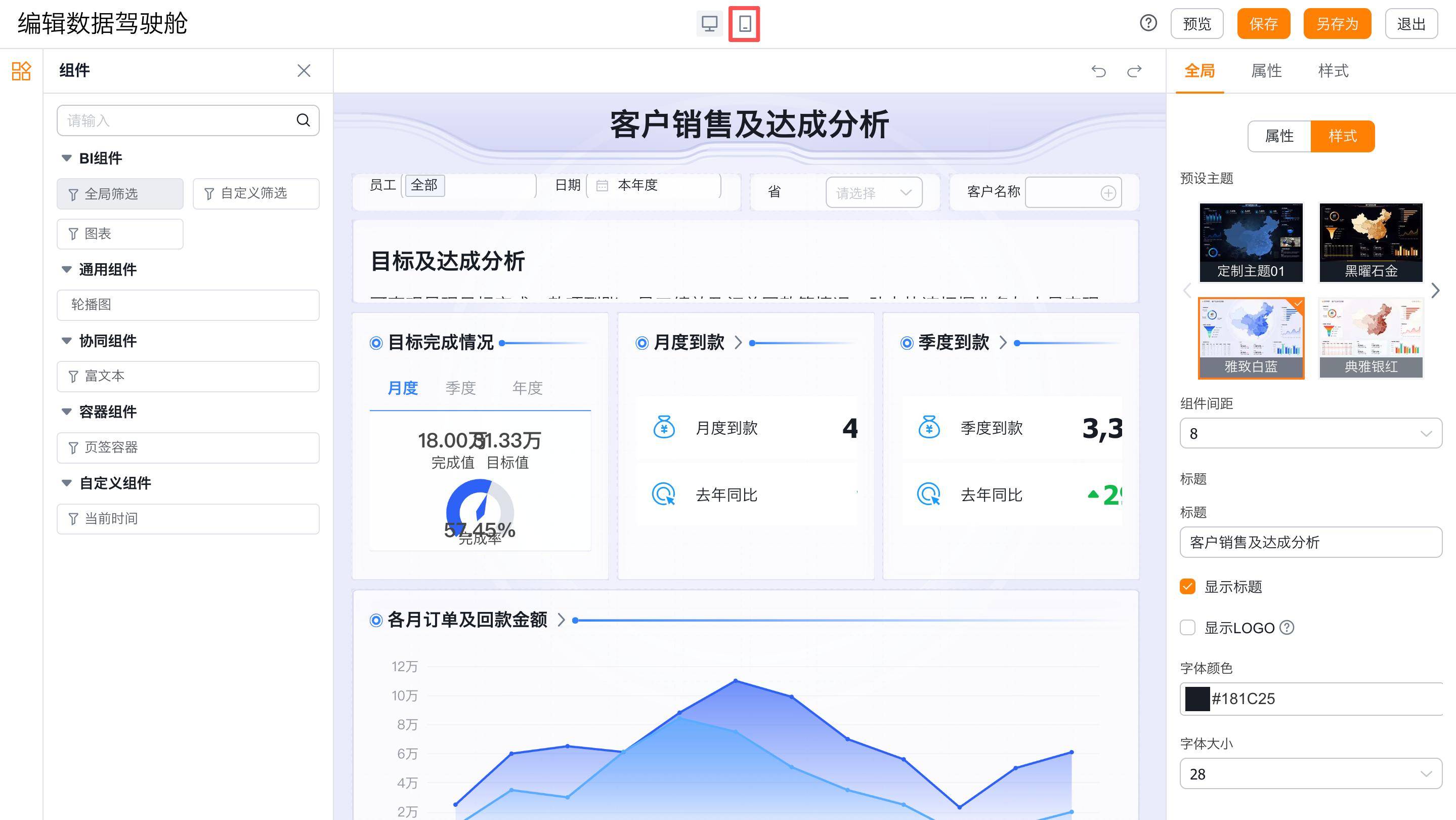Click the redo arrow icon
Image resolution: width=1456 pixels, height=820 pixels.
1134,71
